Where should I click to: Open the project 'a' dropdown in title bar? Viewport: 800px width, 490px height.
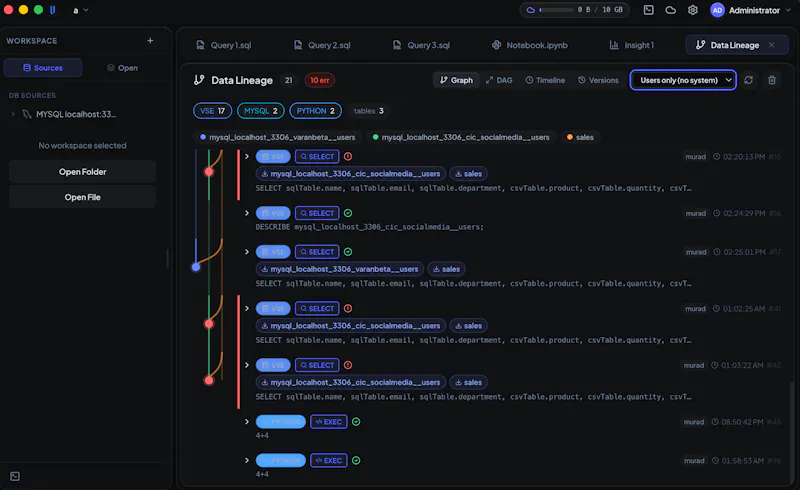click(x=81, y=10)
